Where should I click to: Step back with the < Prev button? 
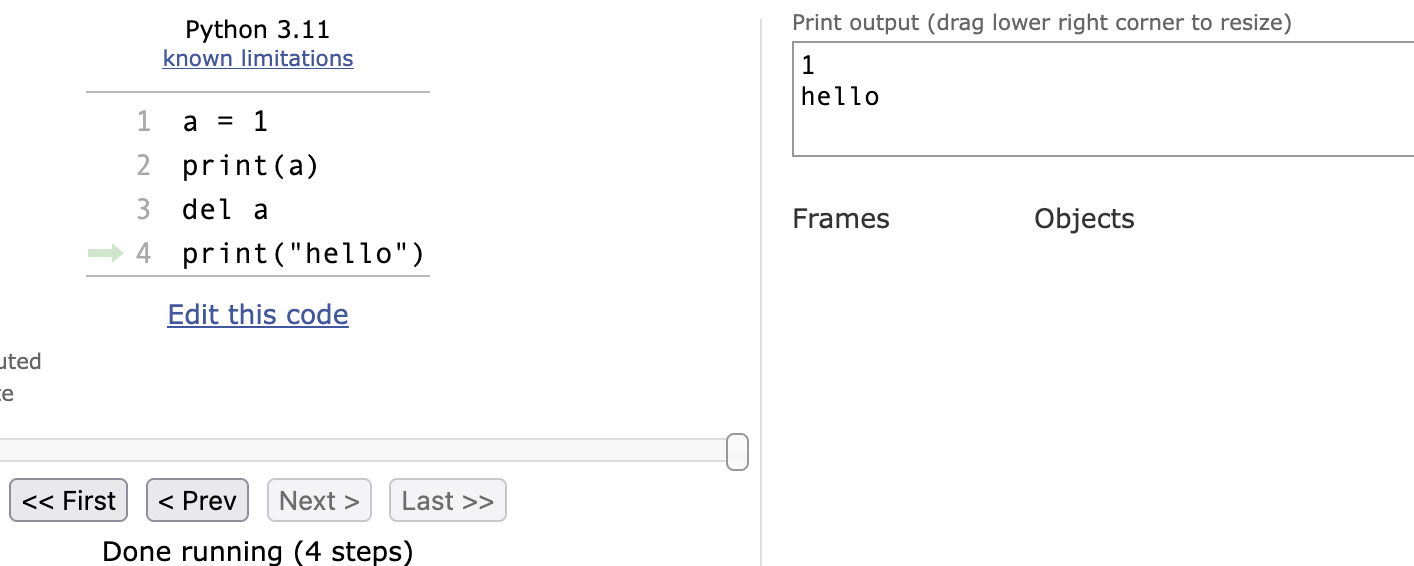tap(197, 501)
